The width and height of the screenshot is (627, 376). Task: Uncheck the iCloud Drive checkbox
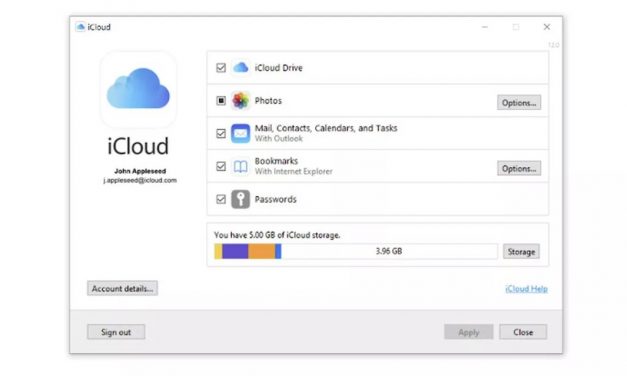pos(221,68)
